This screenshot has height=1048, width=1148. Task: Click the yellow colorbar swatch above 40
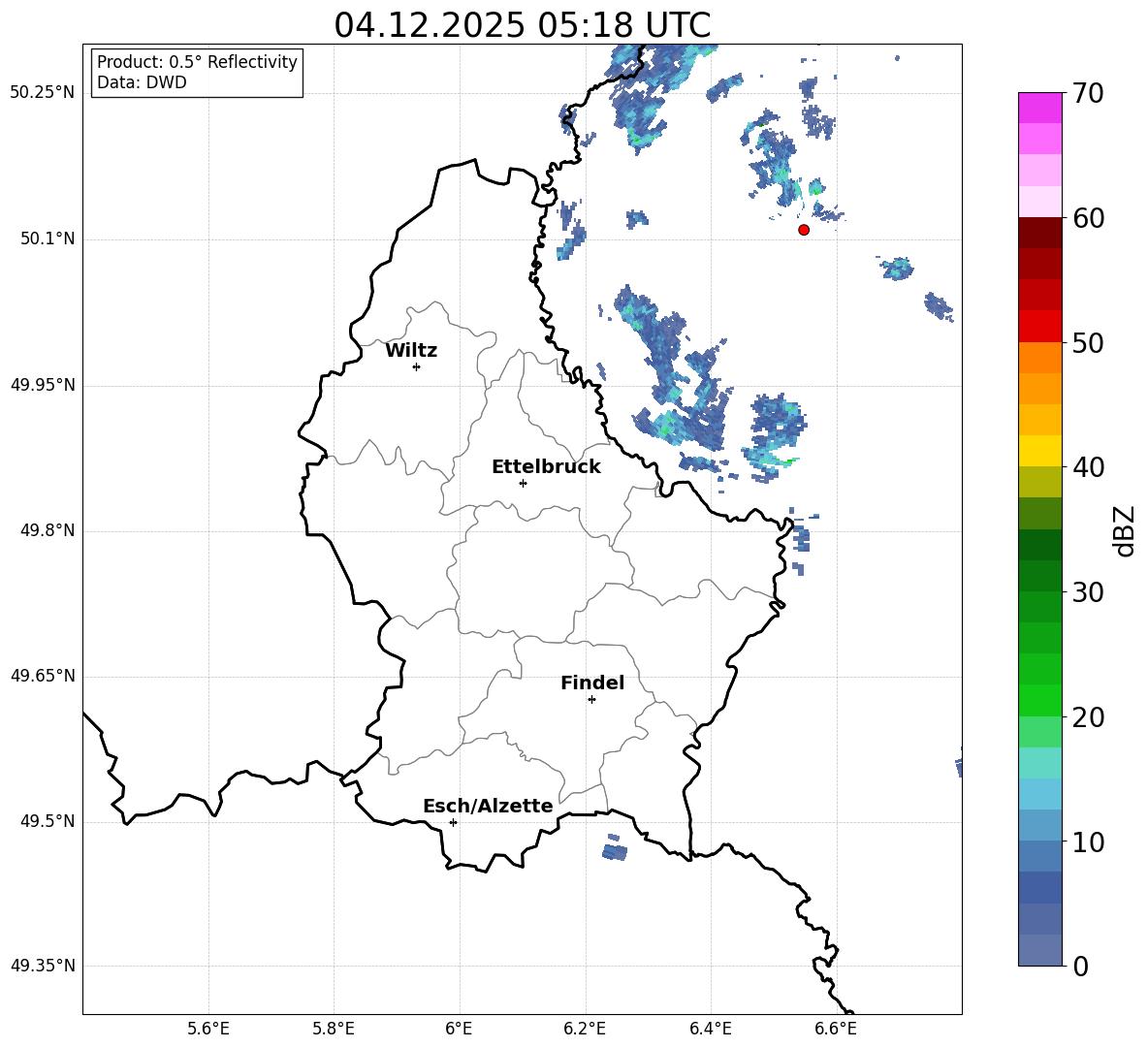coord(1039,451)
